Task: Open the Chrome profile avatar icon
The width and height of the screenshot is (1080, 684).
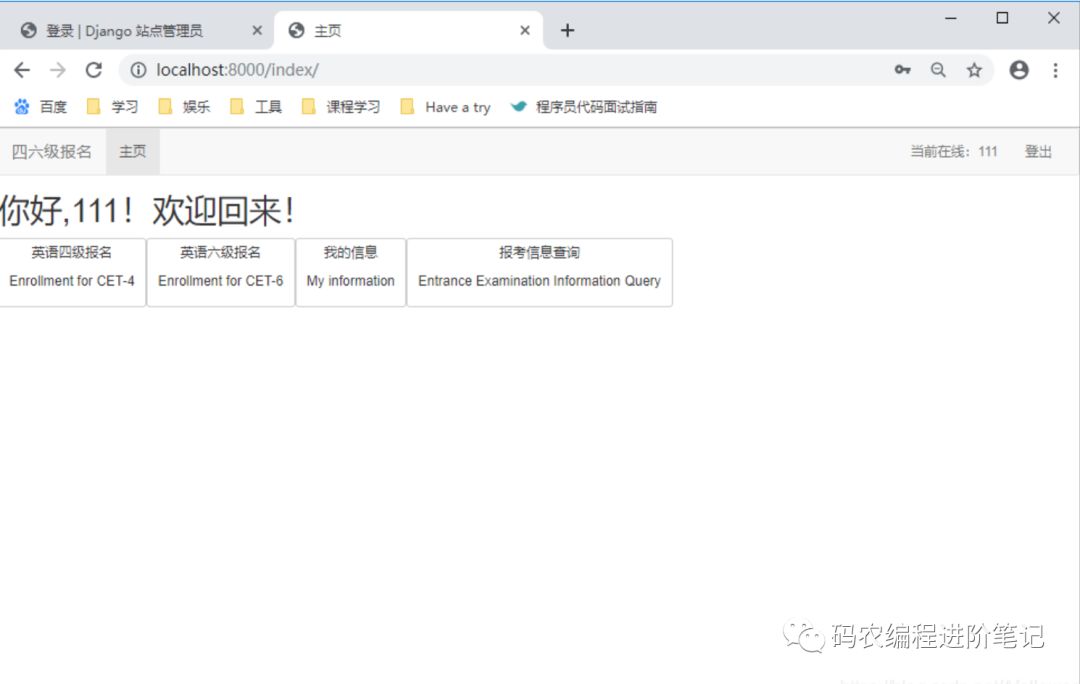Action: click(x=1019, y=70)
